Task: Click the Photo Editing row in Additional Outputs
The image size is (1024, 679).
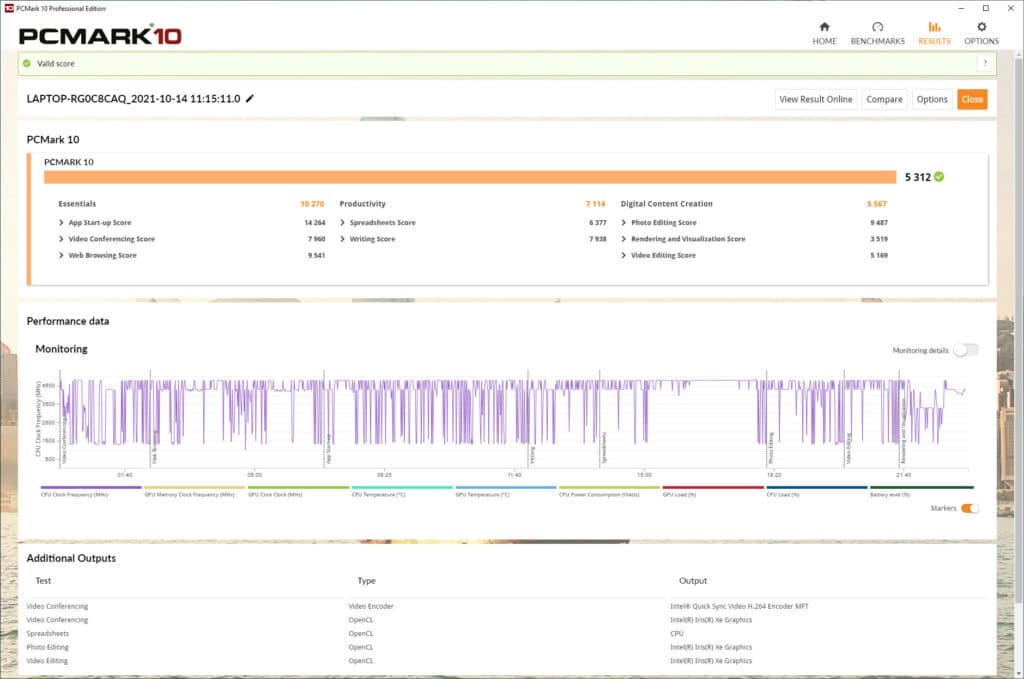Action: point(48,647)
